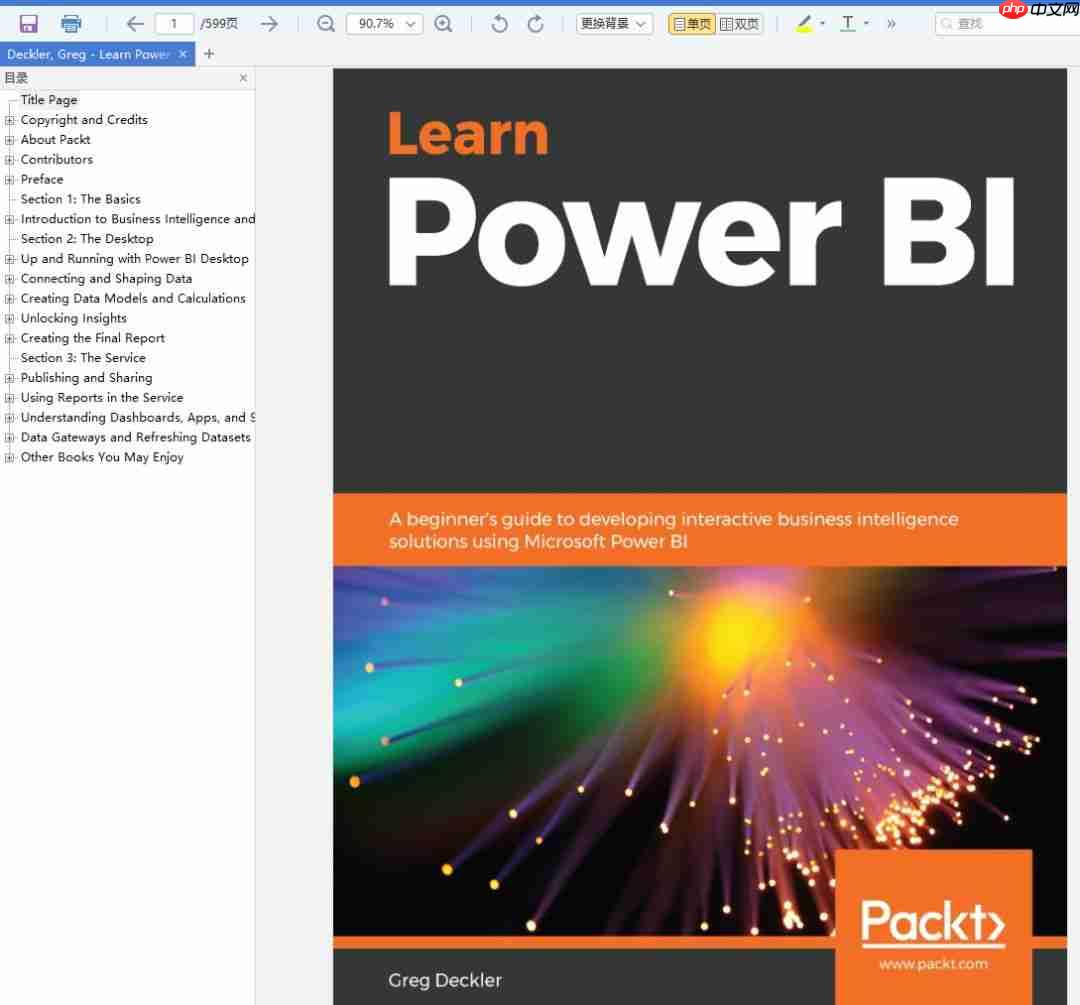The height and width of the screenshot is (1005, 1080).
Task: Expand the Preface bookmark entry
Action: (x=8, y=179)
